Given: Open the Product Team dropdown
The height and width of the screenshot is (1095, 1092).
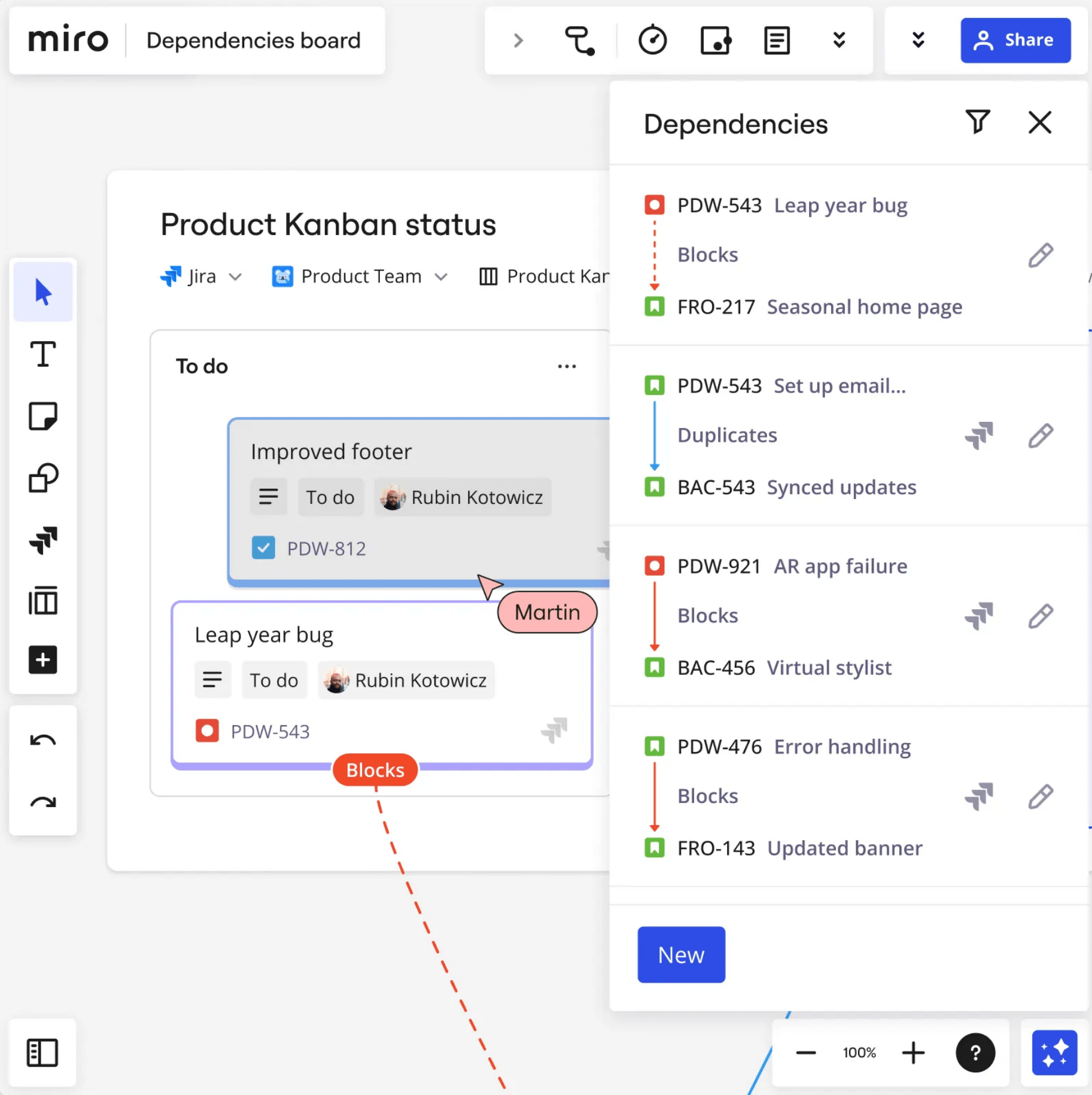Looking at the screenshot, I should point(442,276).
